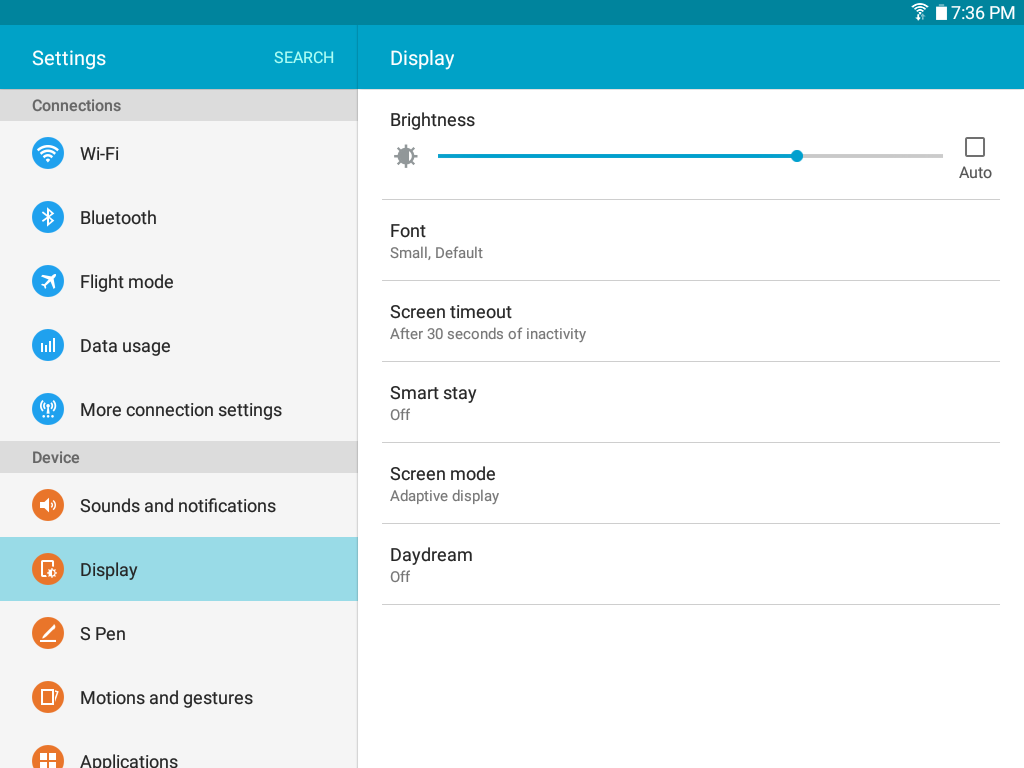The image size is (1024, 768).
Task: Tap the Applications grid icon
Action: 48,758
